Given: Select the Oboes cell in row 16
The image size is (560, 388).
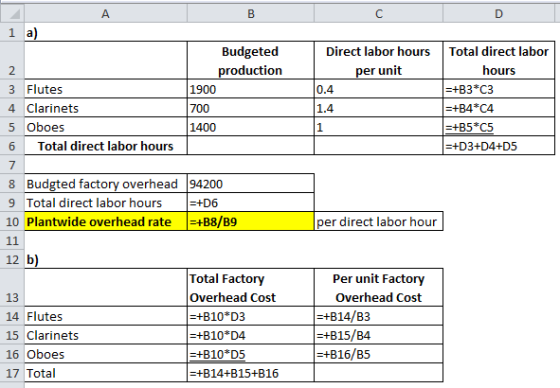Looking at the screenshot, I should point(106,354).
